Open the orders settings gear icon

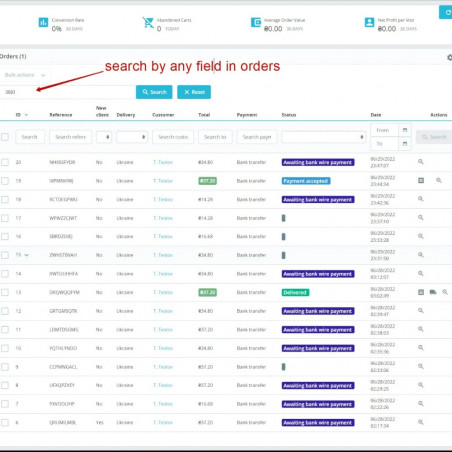(449, 58)
